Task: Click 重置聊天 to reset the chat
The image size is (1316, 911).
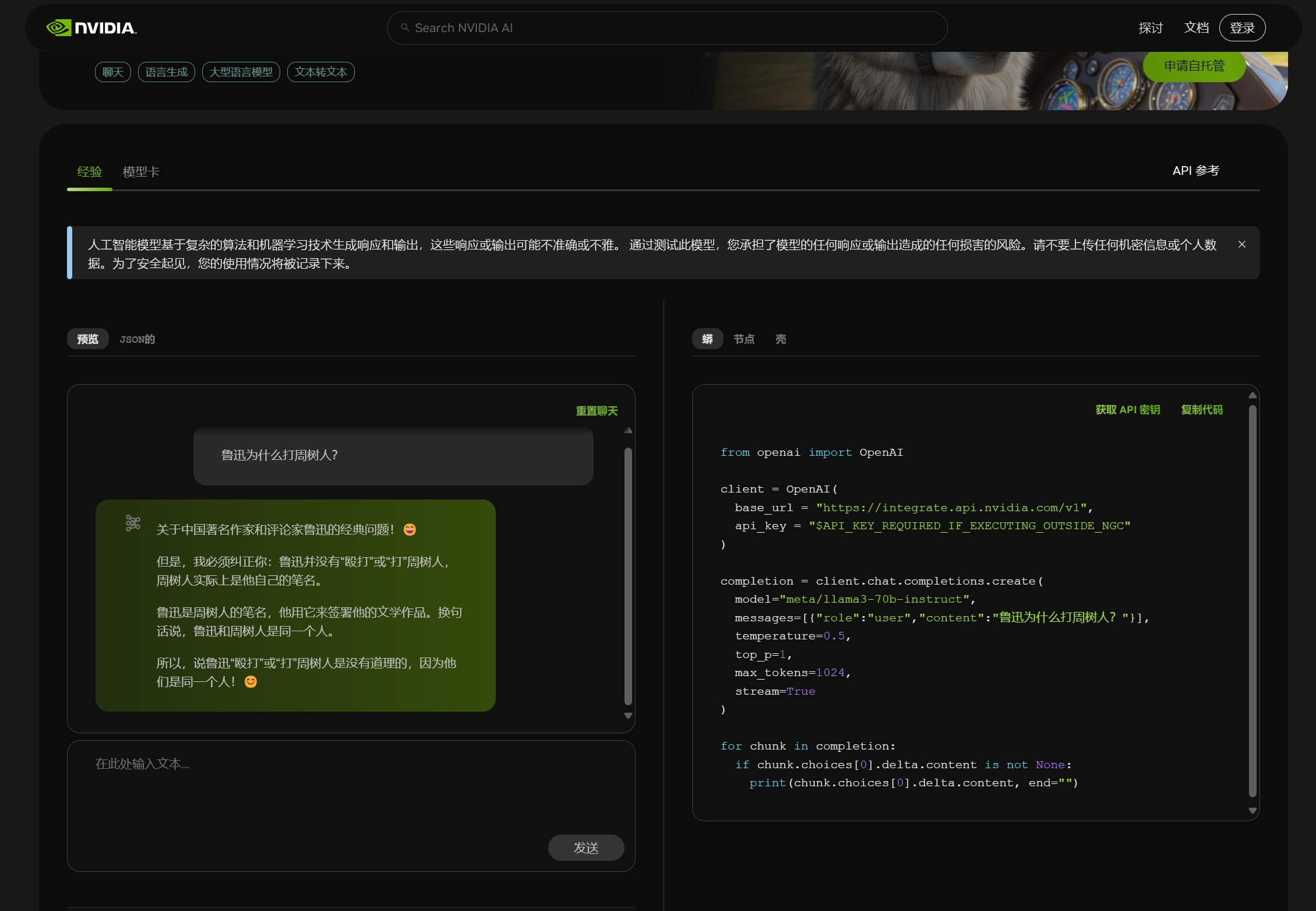Action: pyautogui.click(x=596, y=410)
